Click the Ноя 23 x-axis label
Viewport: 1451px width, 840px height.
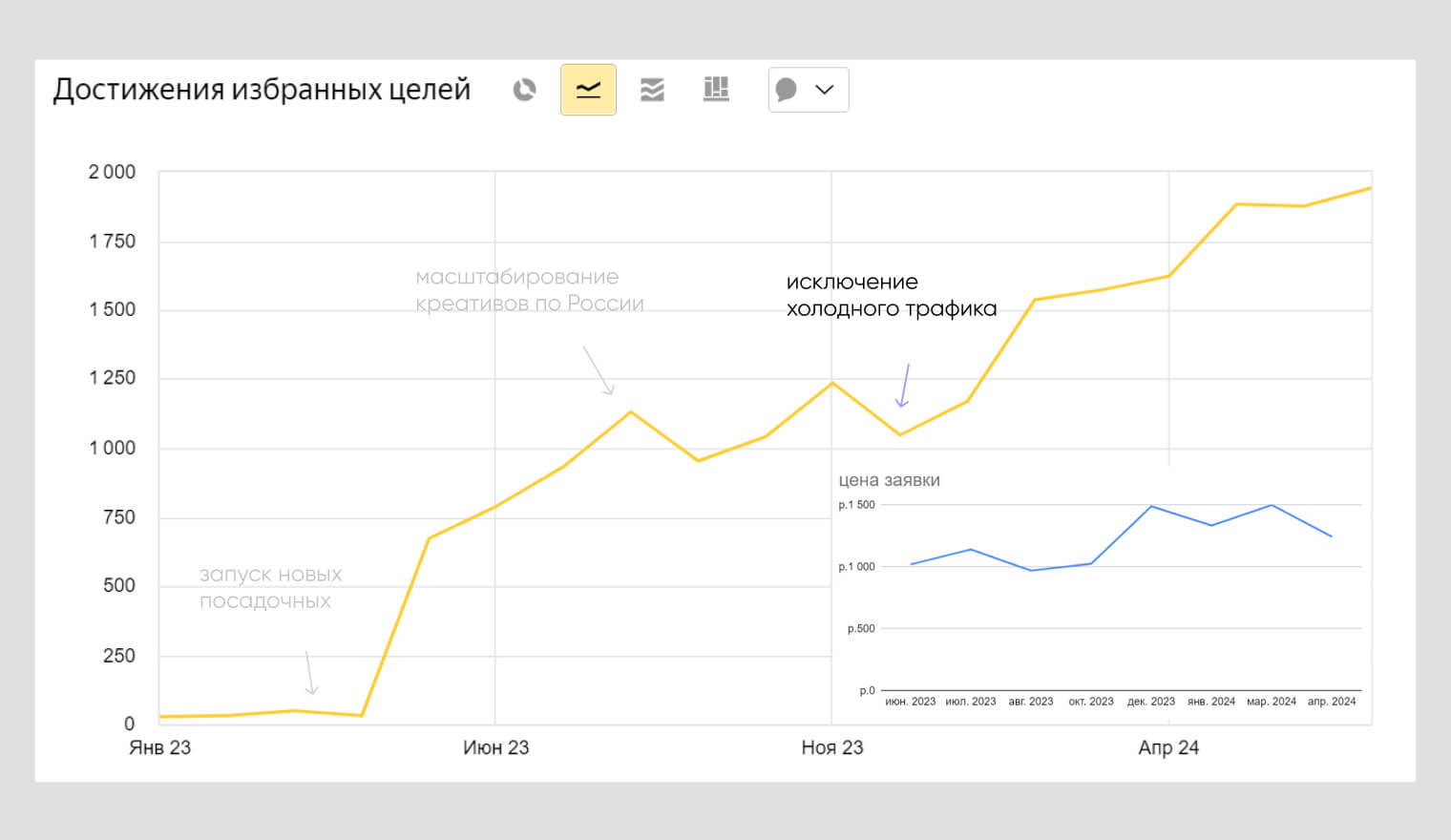click(x=831, y=747)
